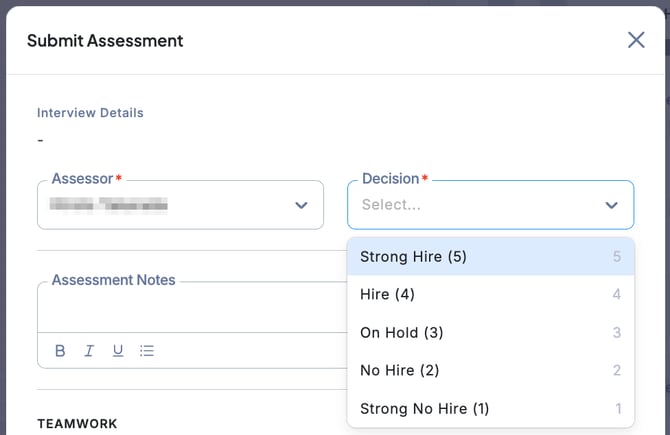Viewport: 670px width, 435px height.
Task: Pick On Hold (3) decision
Action: tap(401, 332)
